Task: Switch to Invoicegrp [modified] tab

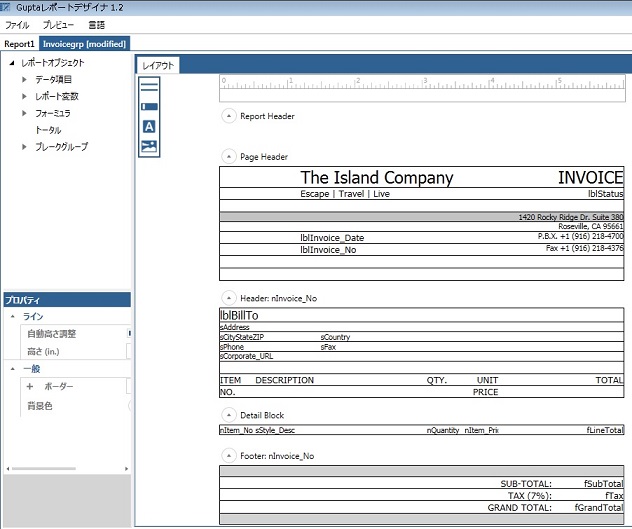Action: tap(84, 44)
